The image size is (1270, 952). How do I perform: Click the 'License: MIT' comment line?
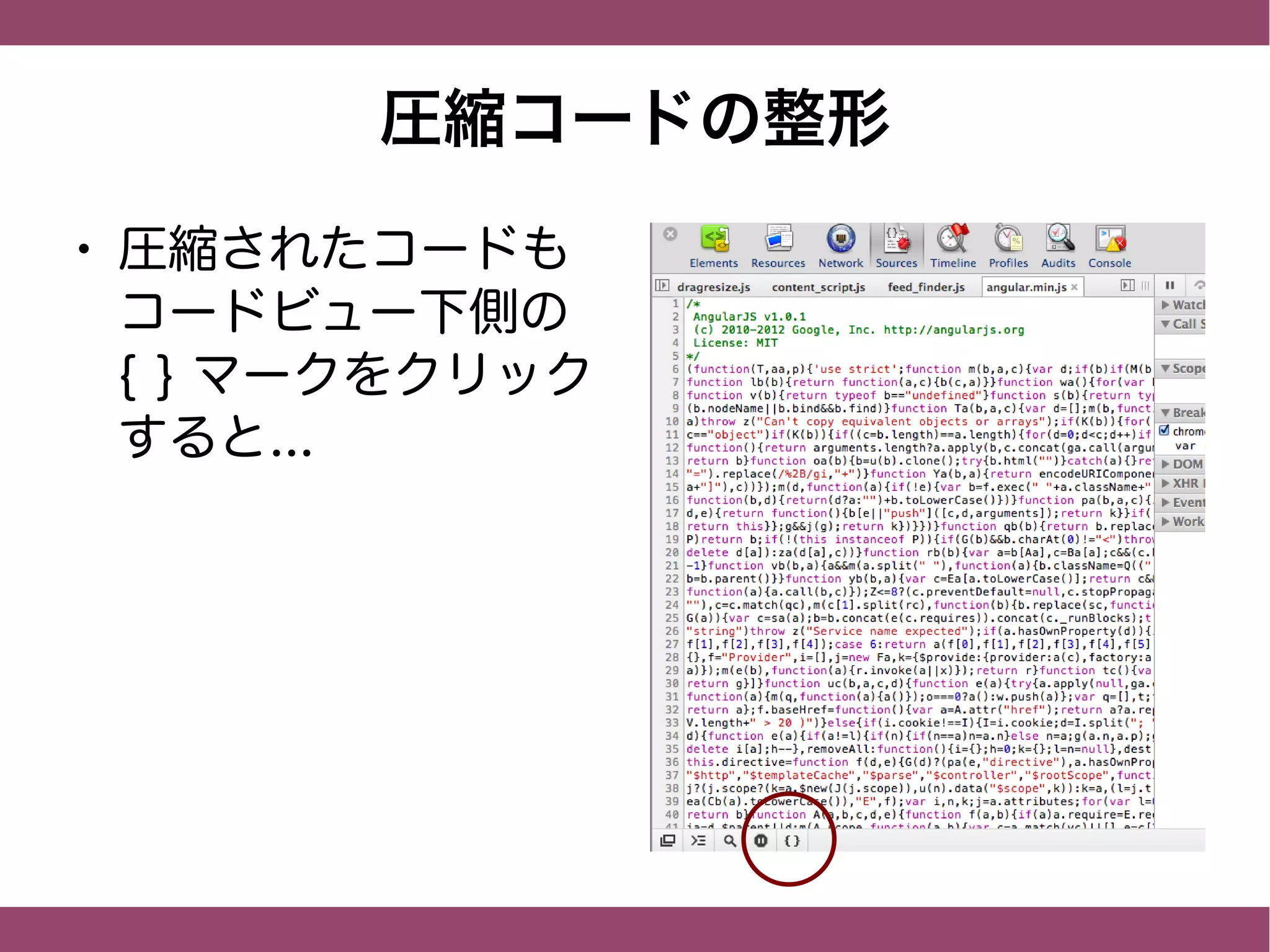tap(735, 343)
